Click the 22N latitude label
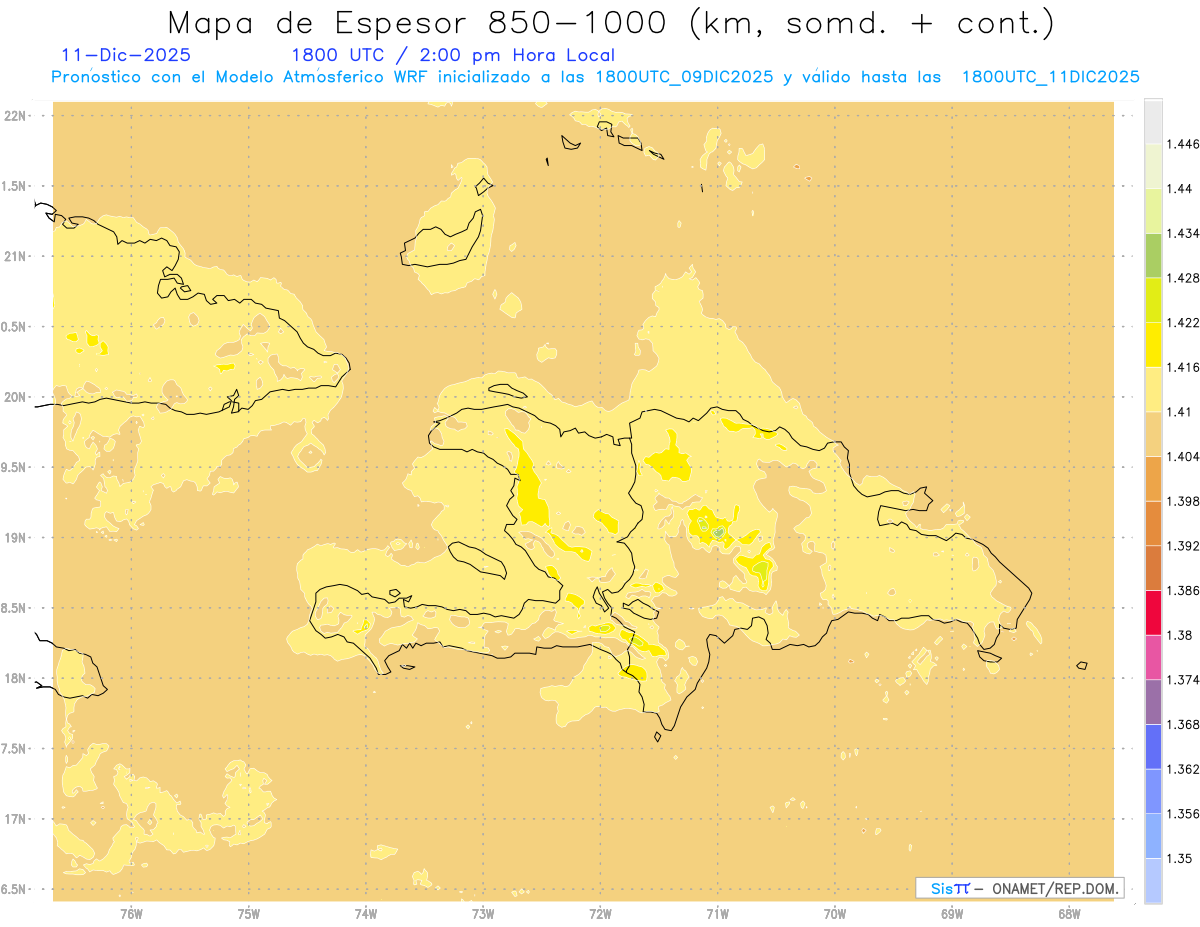The height and width of the screenshot is (927, 1200). coord(15,116)
